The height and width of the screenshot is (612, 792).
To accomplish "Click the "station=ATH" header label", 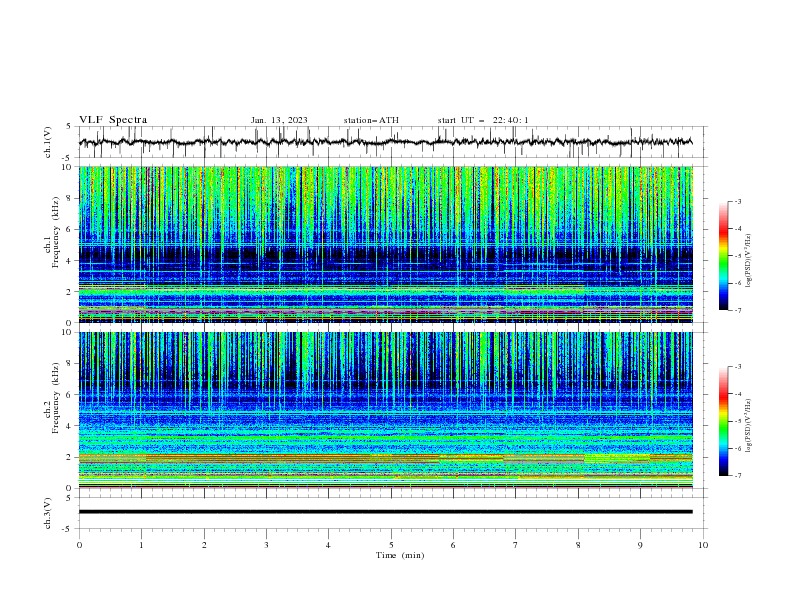I will 371,120.
